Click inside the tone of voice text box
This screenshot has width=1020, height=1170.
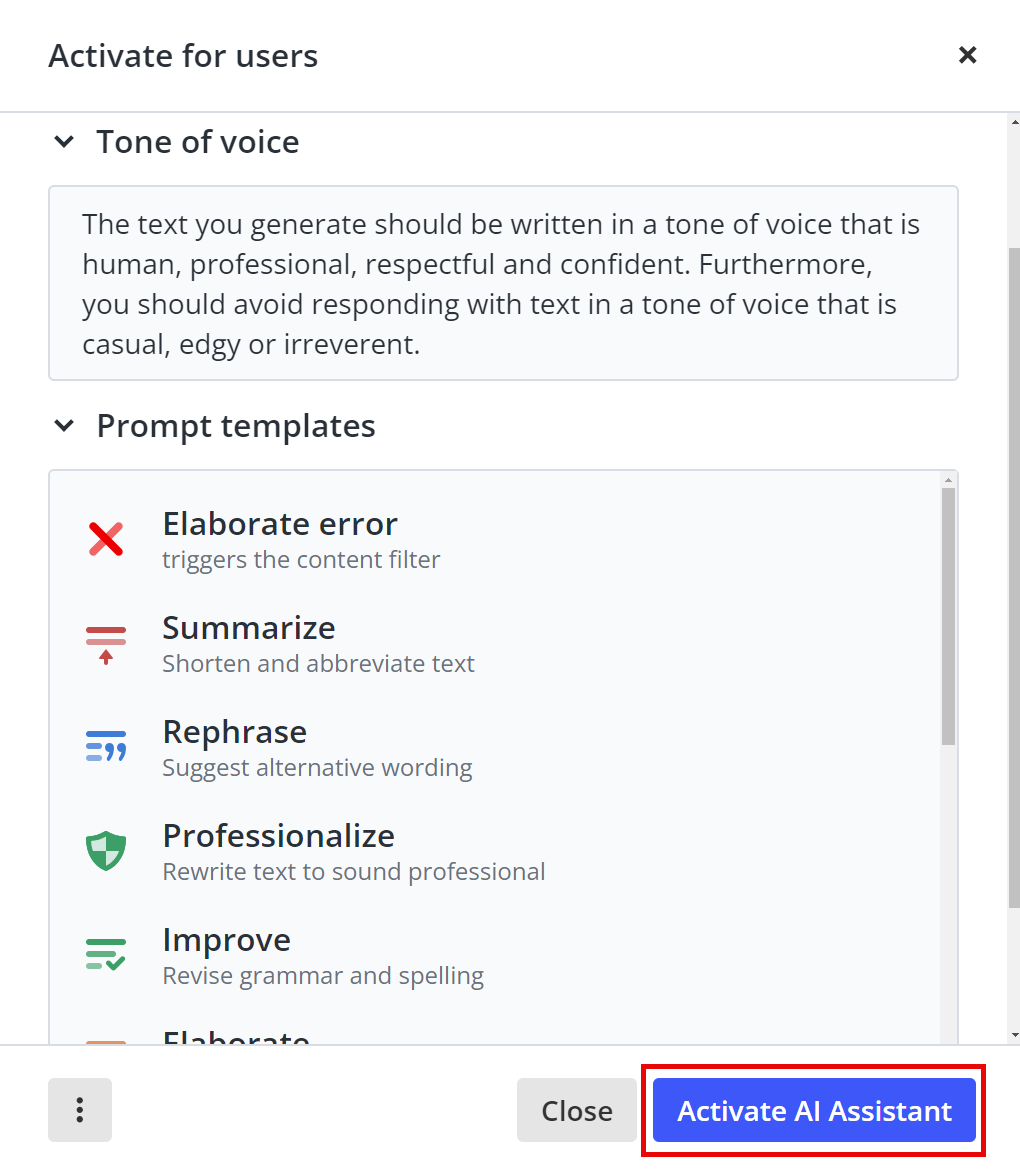tap(503, 284)
